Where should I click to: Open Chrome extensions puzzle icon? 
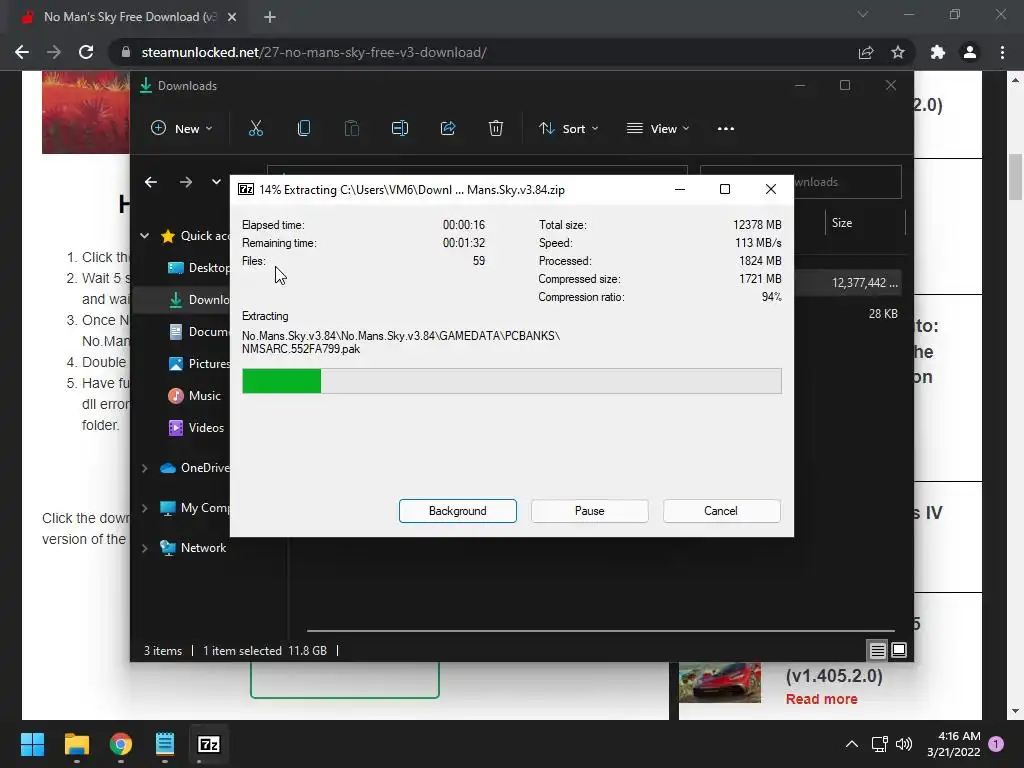point(938,52)
